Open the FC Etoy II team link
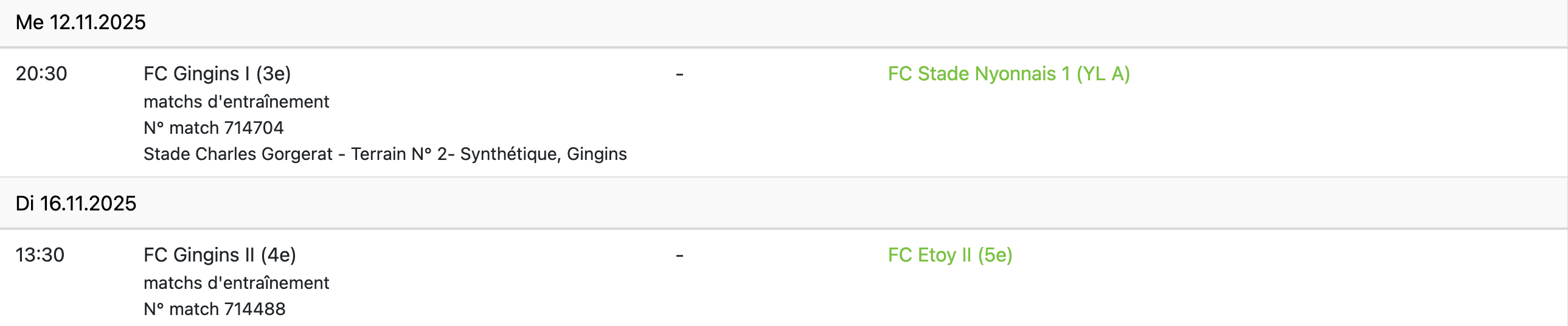The image size is (1568, 326). click(931, 255)
